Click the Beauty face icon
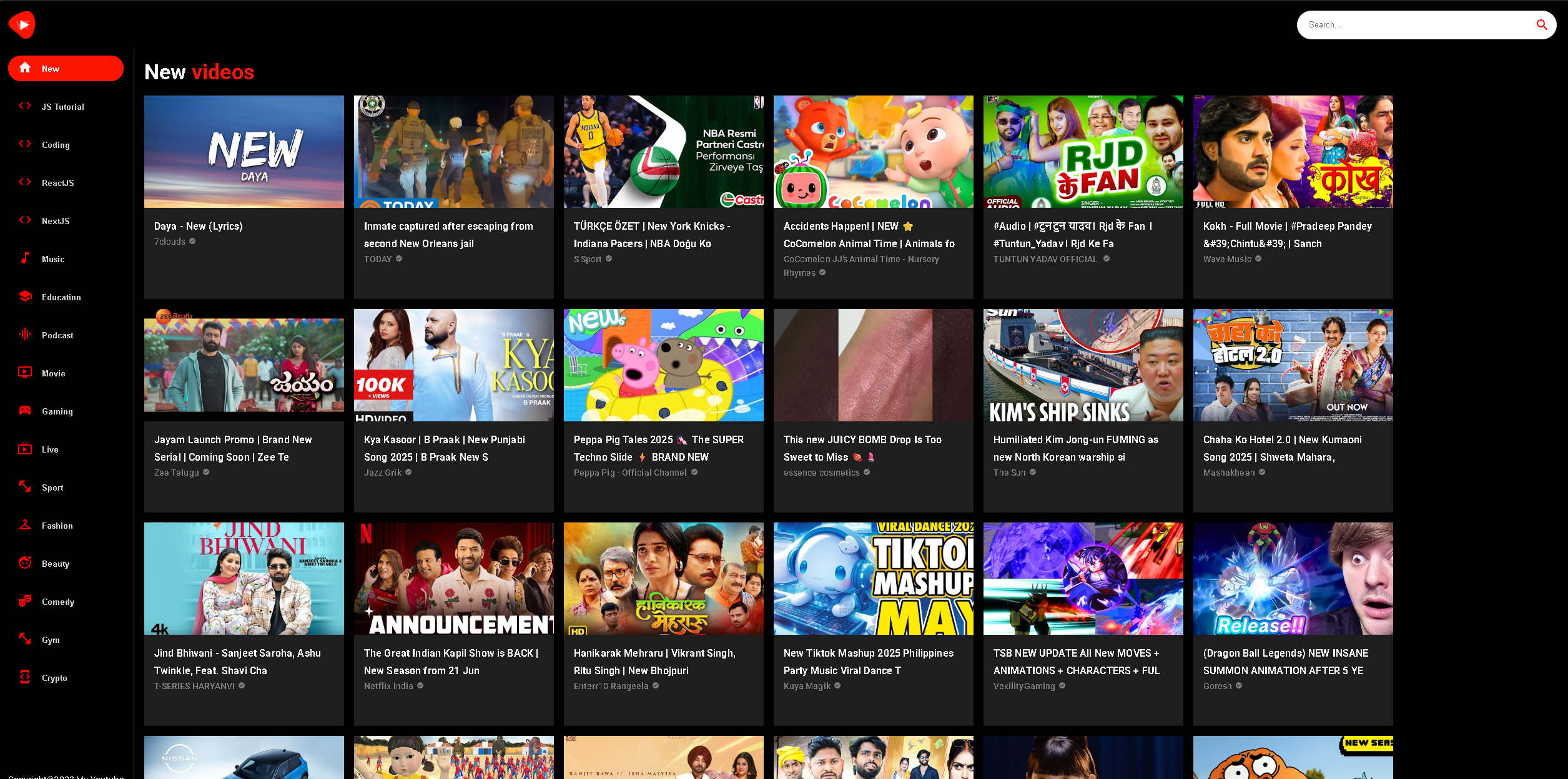The height and width of the screenshot is (779, 1568). pyautogui.click(x=25, y=563)
